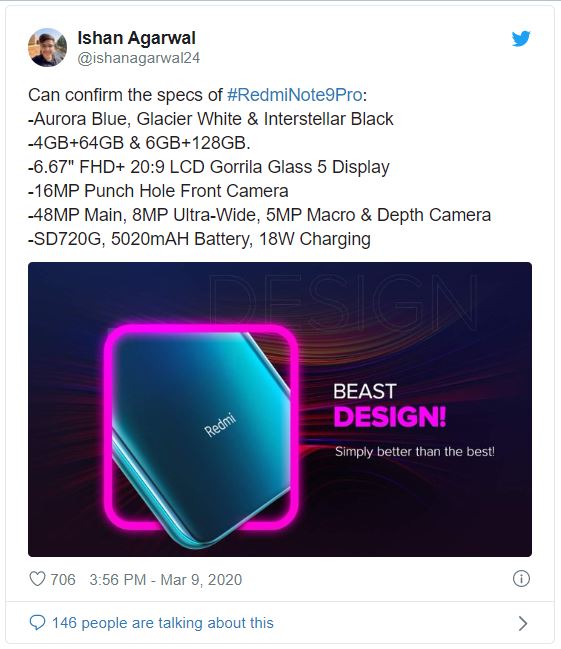Open the tweet info circle icon
561x649 pixels.
pos(521,579)
